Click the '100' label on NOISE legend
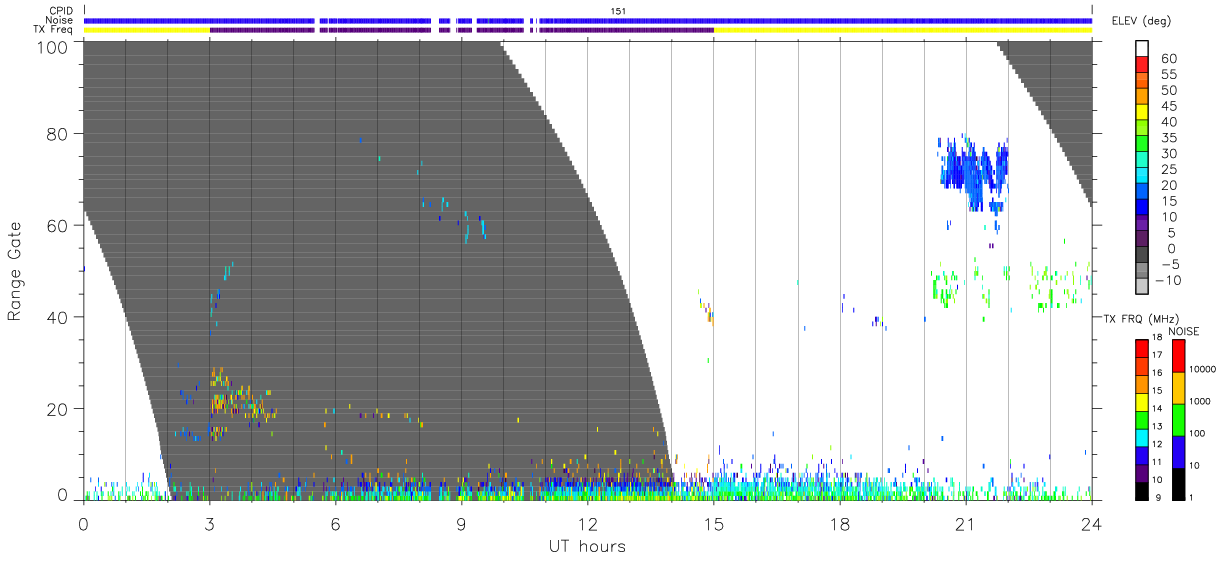The width and height of the screenshot is (1228, 567). click(1197, 432)
